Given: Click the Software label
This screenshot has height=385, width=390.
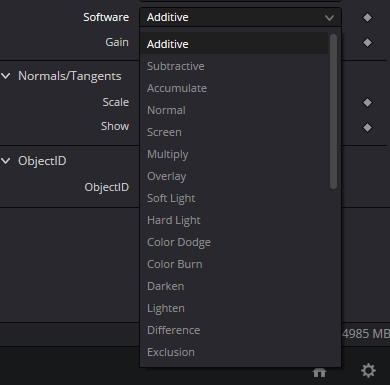Looking at the screenshot, I should coord(106,17).
